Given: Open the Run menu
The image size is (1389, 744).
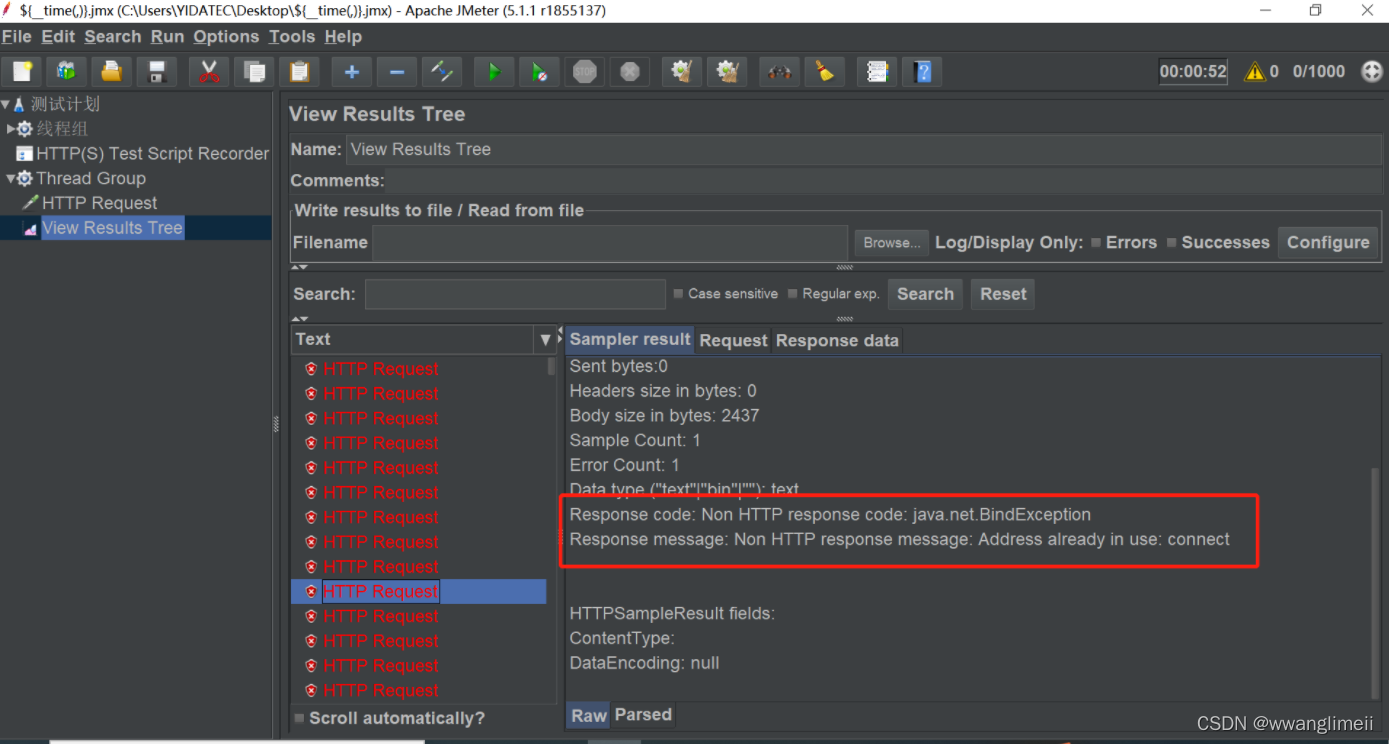Looking at the screenshot, I should (x=167, y=36).
